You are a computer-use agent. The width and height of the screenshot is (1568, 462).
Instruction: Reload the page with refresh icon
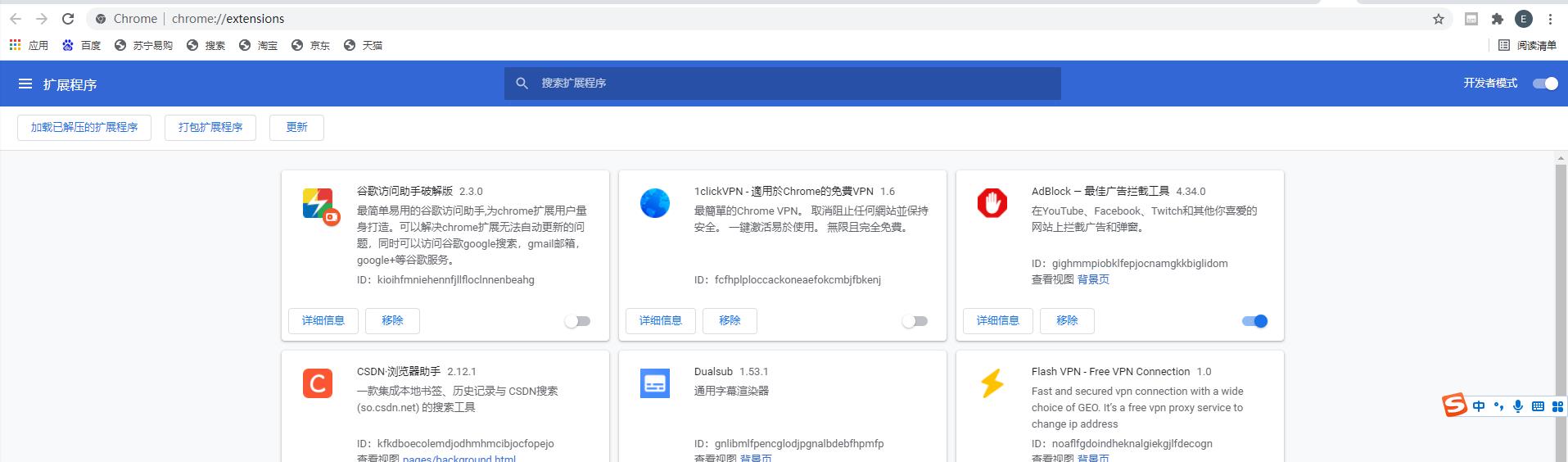[68, 19]
